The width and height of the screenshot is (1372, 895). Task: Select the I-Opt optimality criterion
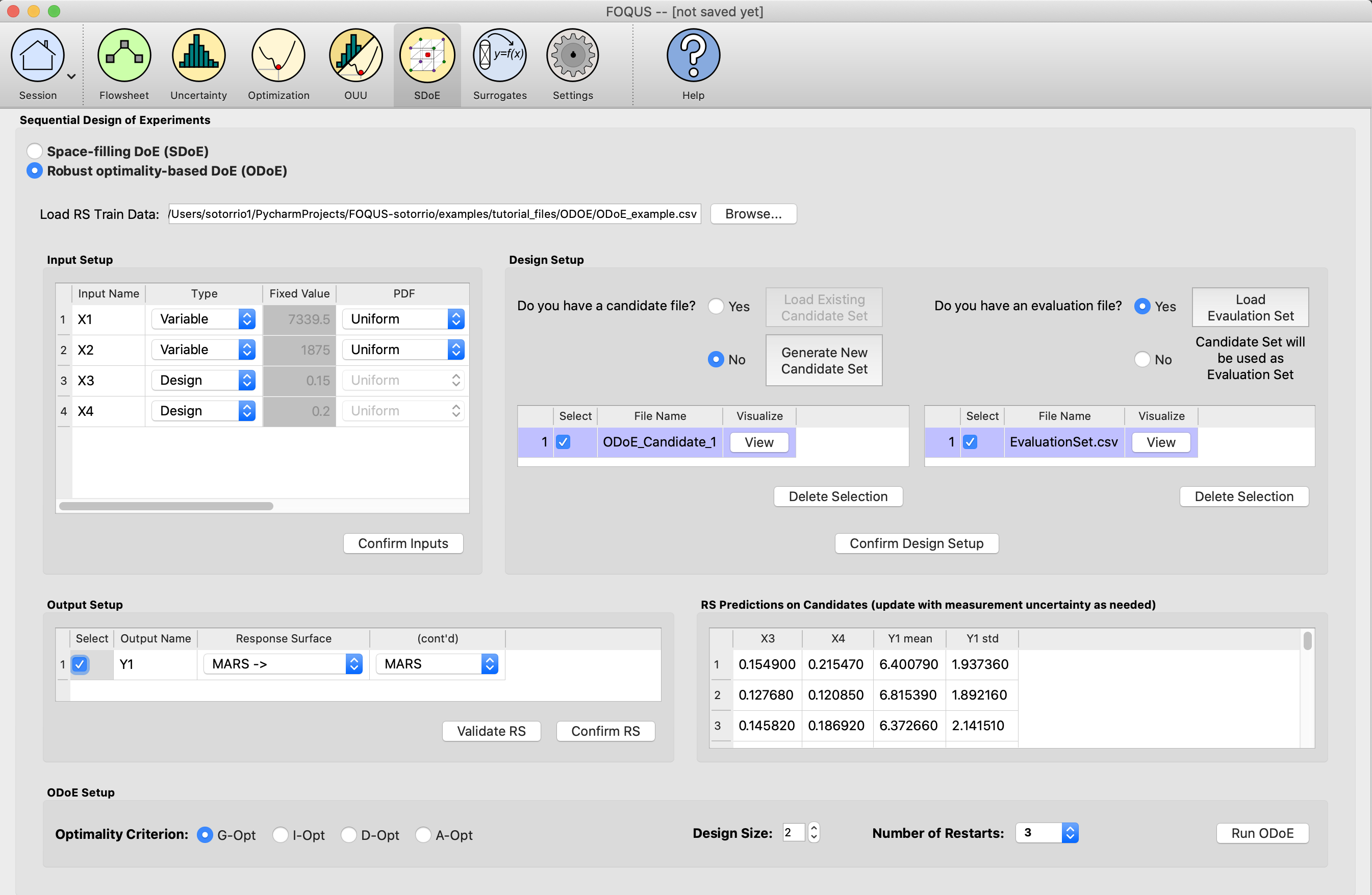(280, 834)
